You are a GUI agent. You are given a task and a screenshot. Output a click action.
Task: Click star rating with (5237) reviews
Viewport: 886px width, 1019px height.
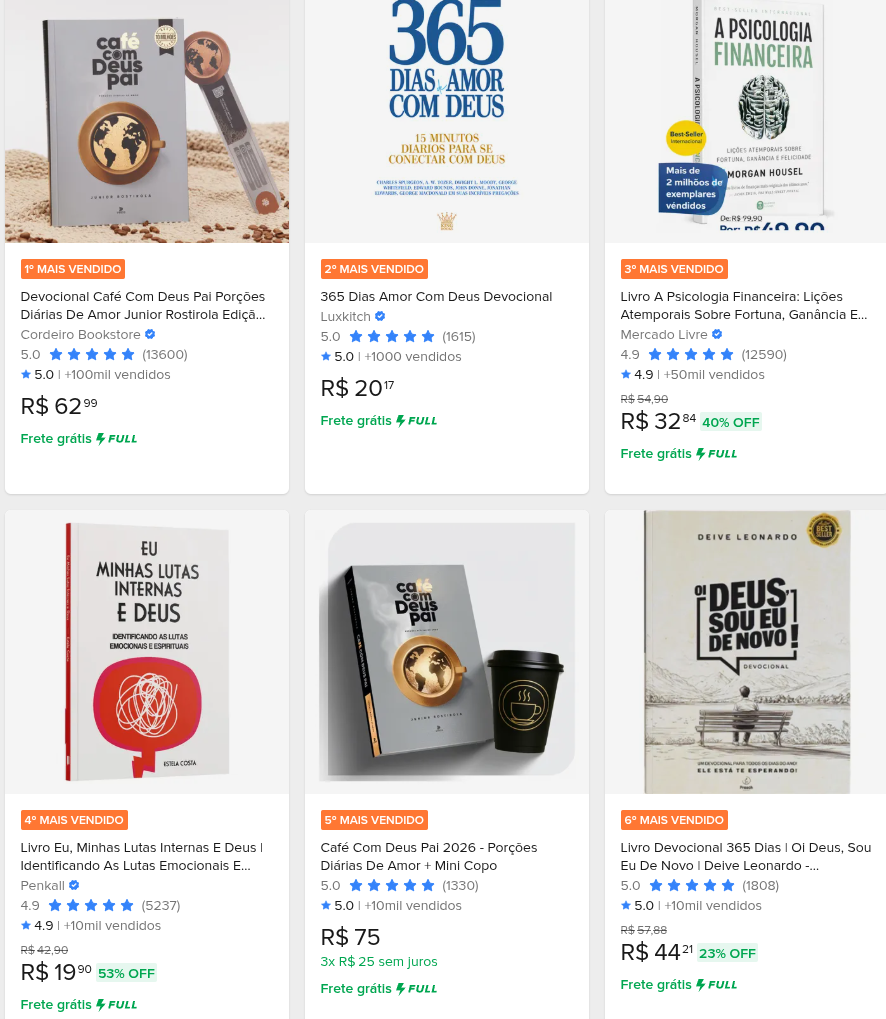pyautogui.click(x=100, y=905)
